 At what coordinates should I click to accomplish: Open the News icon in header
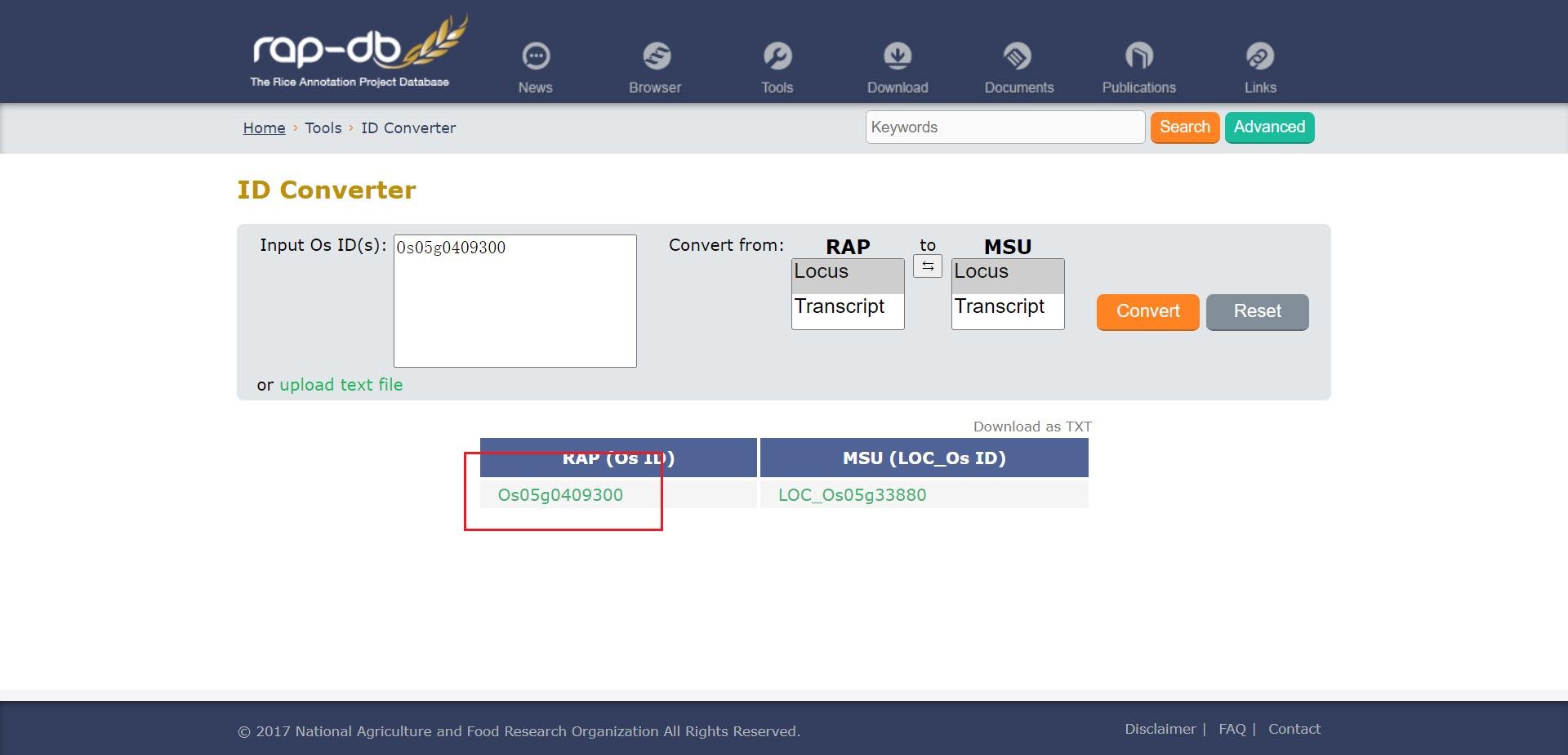(x=536, y=56)
